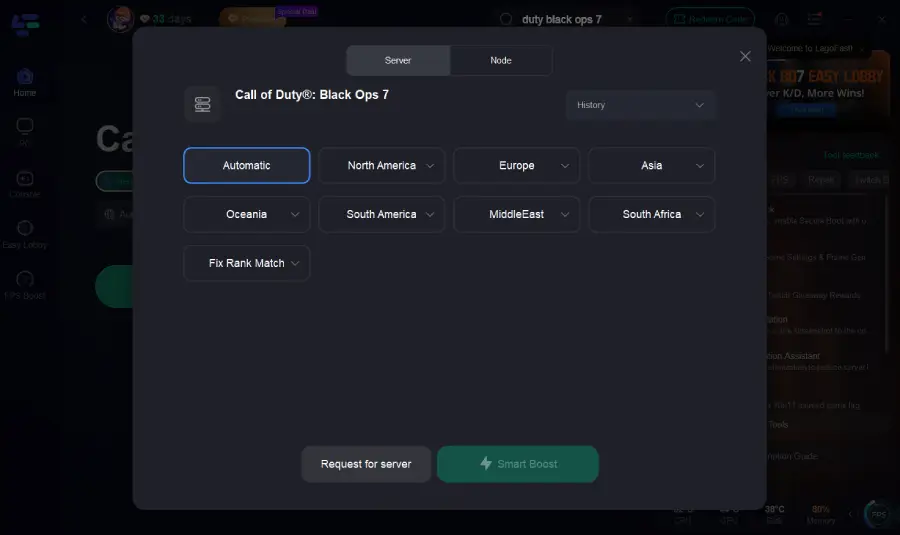900x535 pixels.
Task: Open the Welcome to LagoFast tab
Action: [x=810, y=49]
